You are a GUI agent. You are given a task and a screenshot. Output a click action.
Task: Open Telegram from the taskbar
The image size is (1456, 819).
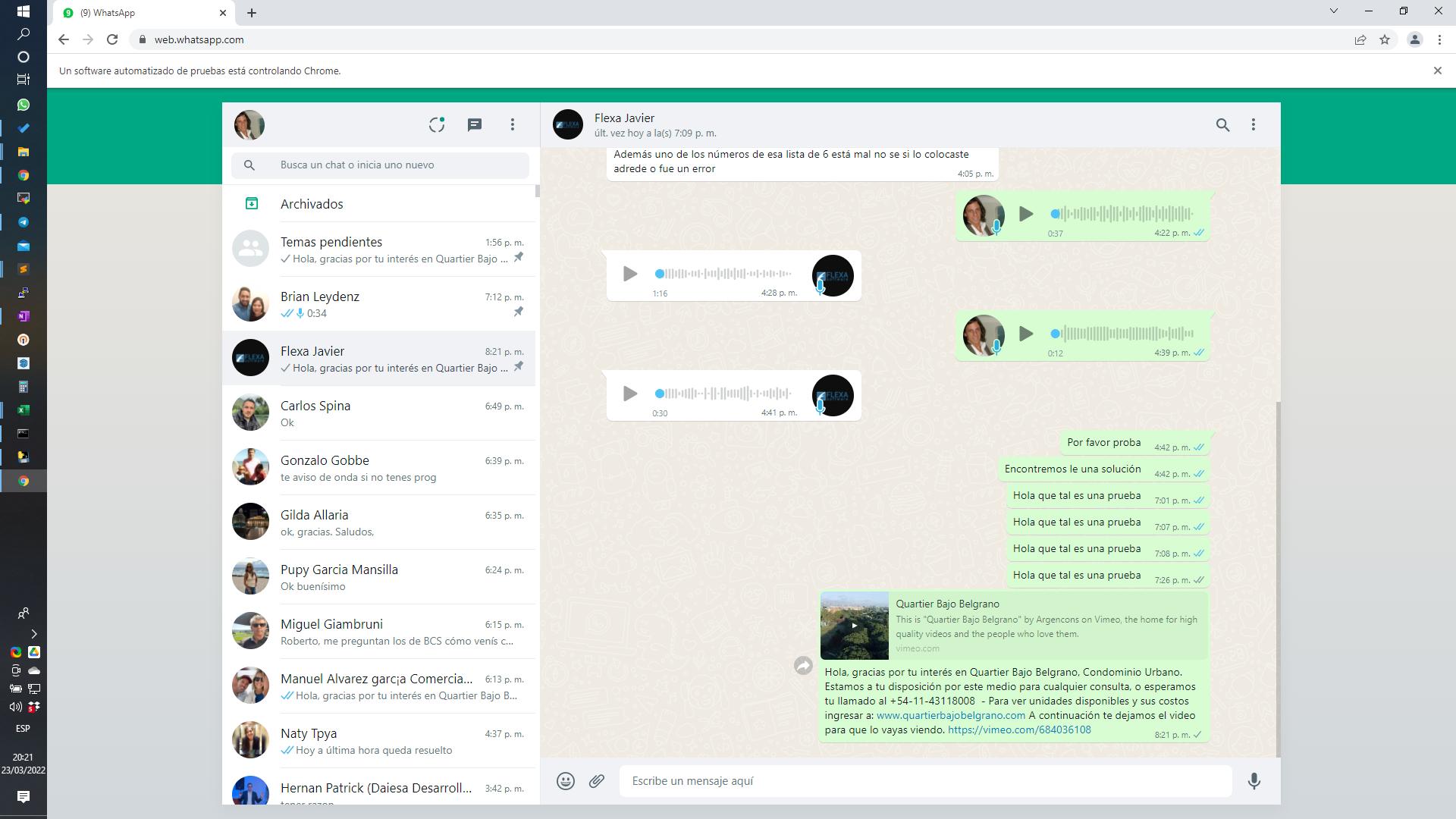tap(24, 222)
